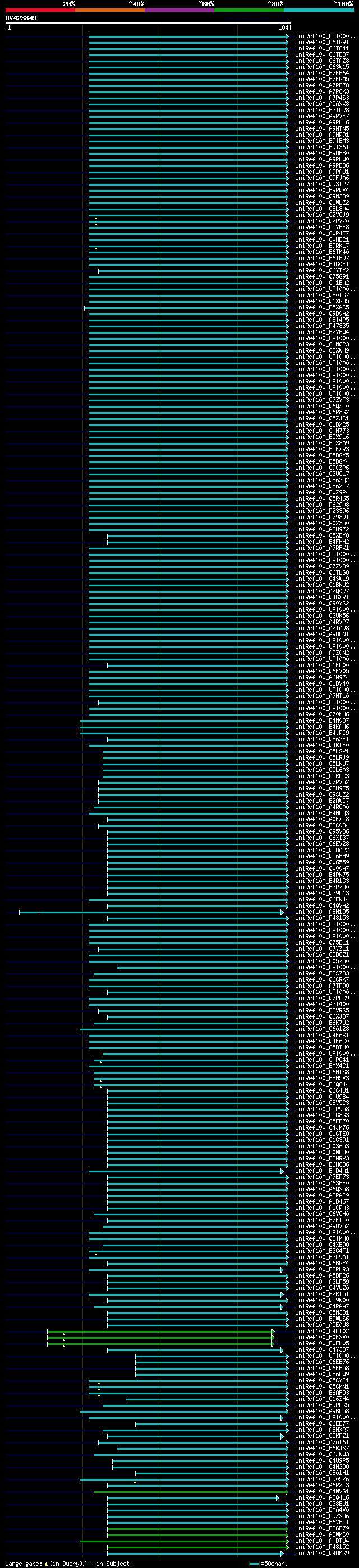Click the green ~80% identity legend bar
This screenshot has width=359, height=1568.
248,10
